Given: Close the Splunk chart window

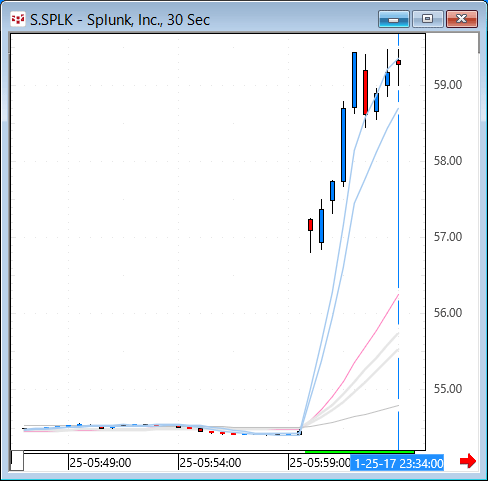Looking at the screenshot, I should [x=462, y=19].
